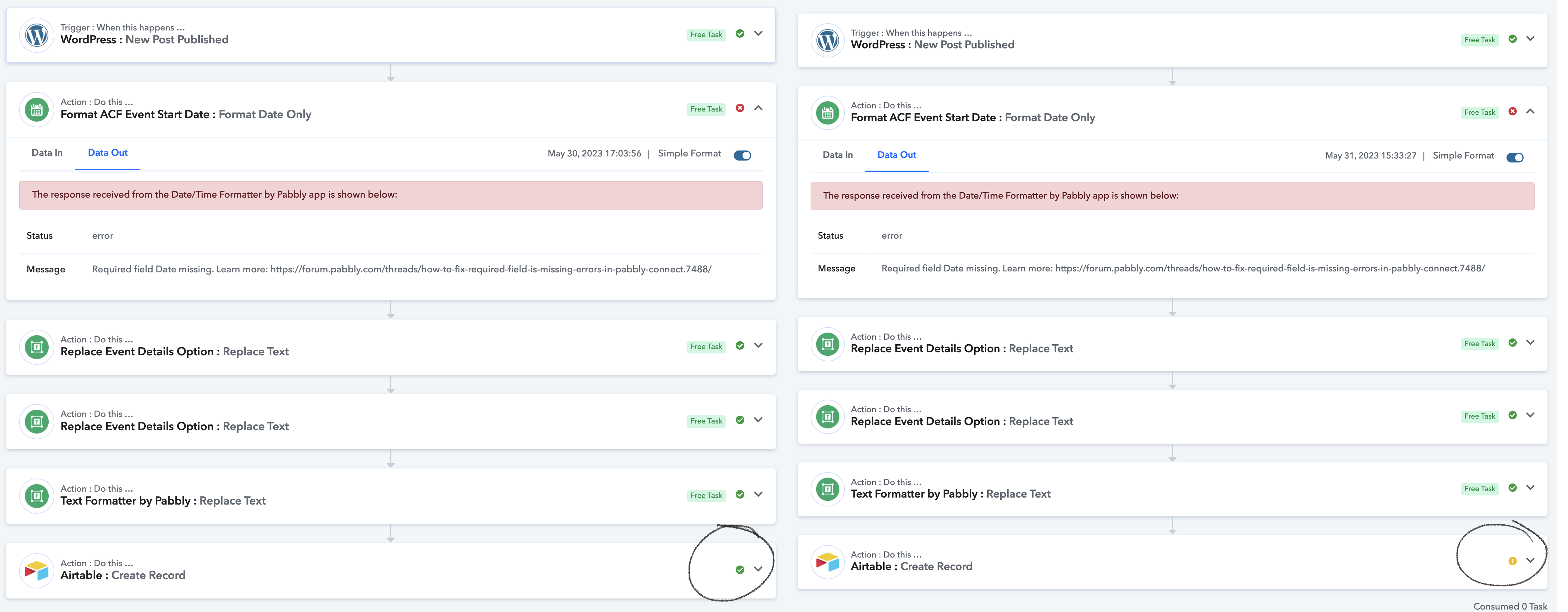
Task: Click the Airtable icon in right panel
Action: [x=827, y=561]
